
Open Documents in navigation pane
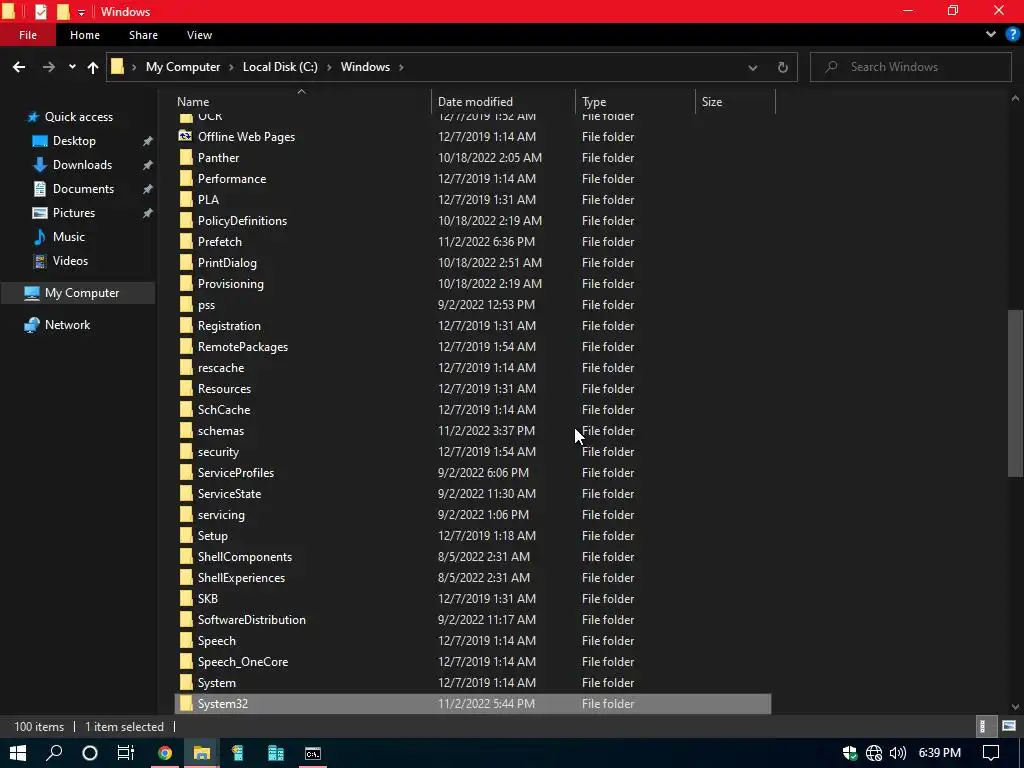83,189
